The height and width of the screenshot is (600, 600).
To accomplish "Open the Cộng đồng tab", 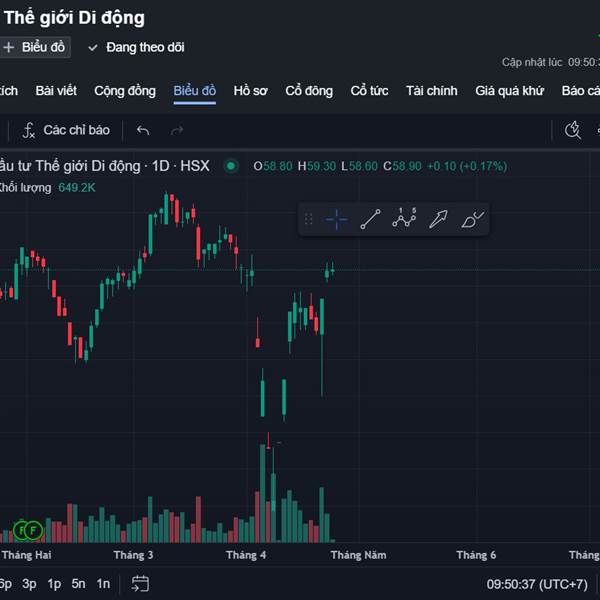I will (x=125, y=91).
